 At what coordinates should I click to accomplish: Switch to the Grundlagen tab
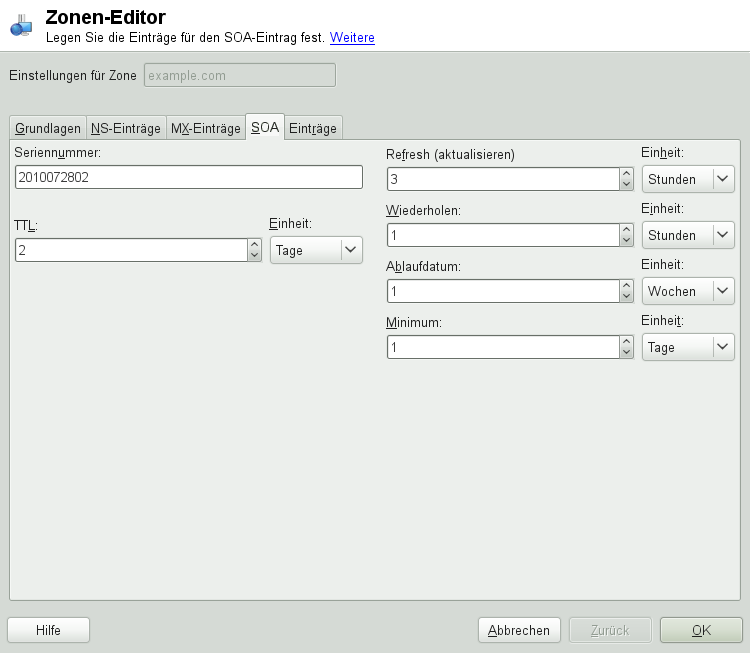pyautogui.click(x=48, y=128)
